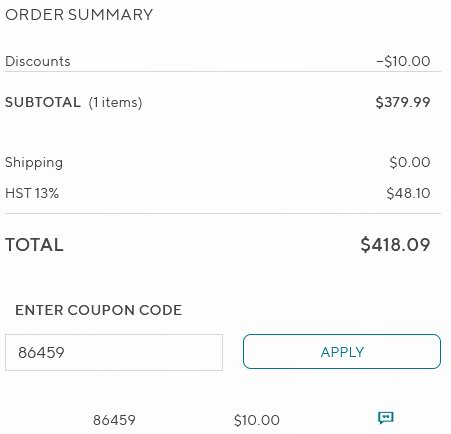Select the (1 items) count text
Image resolution: width=451 pixels, height=434 pixels.
click(x=115, y=102)
